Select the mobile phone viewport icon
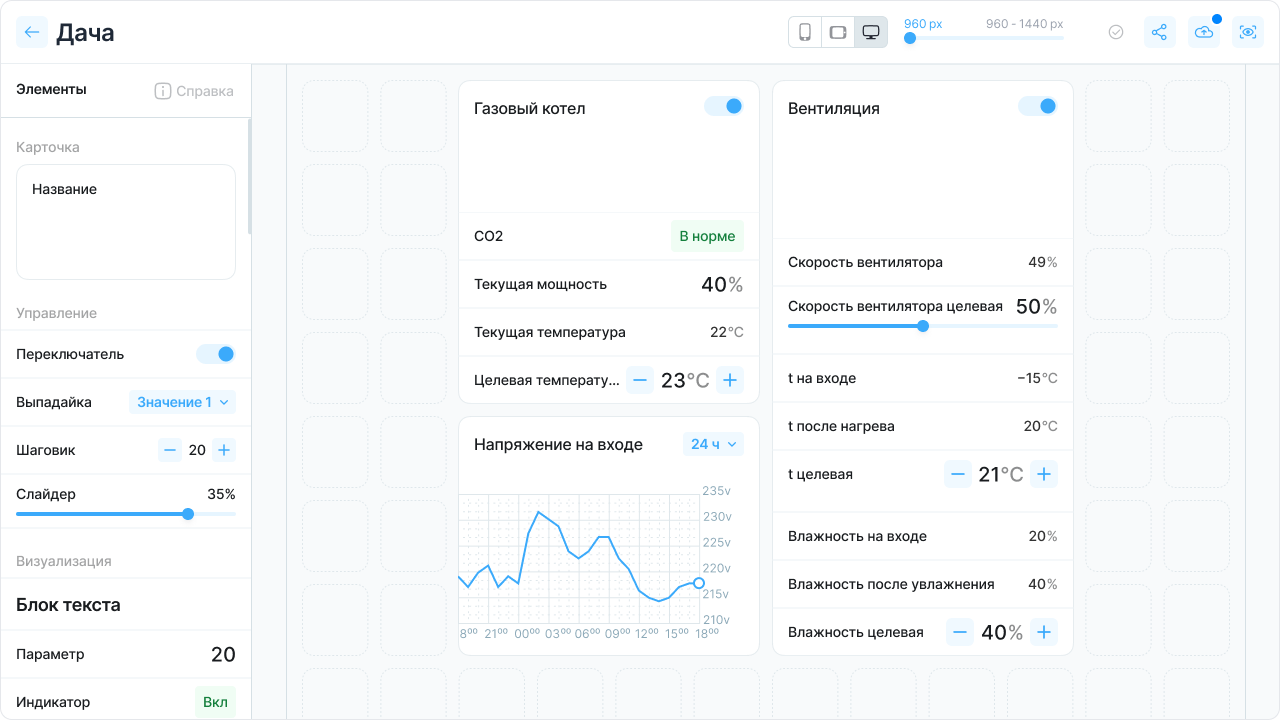The width and height of the screenshot is (1280, 720). [805, 32]
